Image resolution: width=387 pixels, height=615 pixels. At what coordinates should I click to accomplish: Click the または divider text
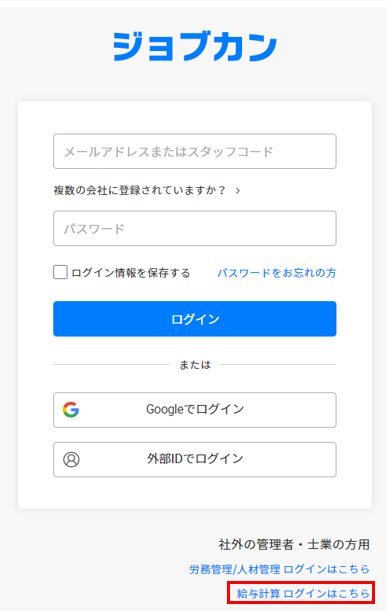tap(195, 365)
